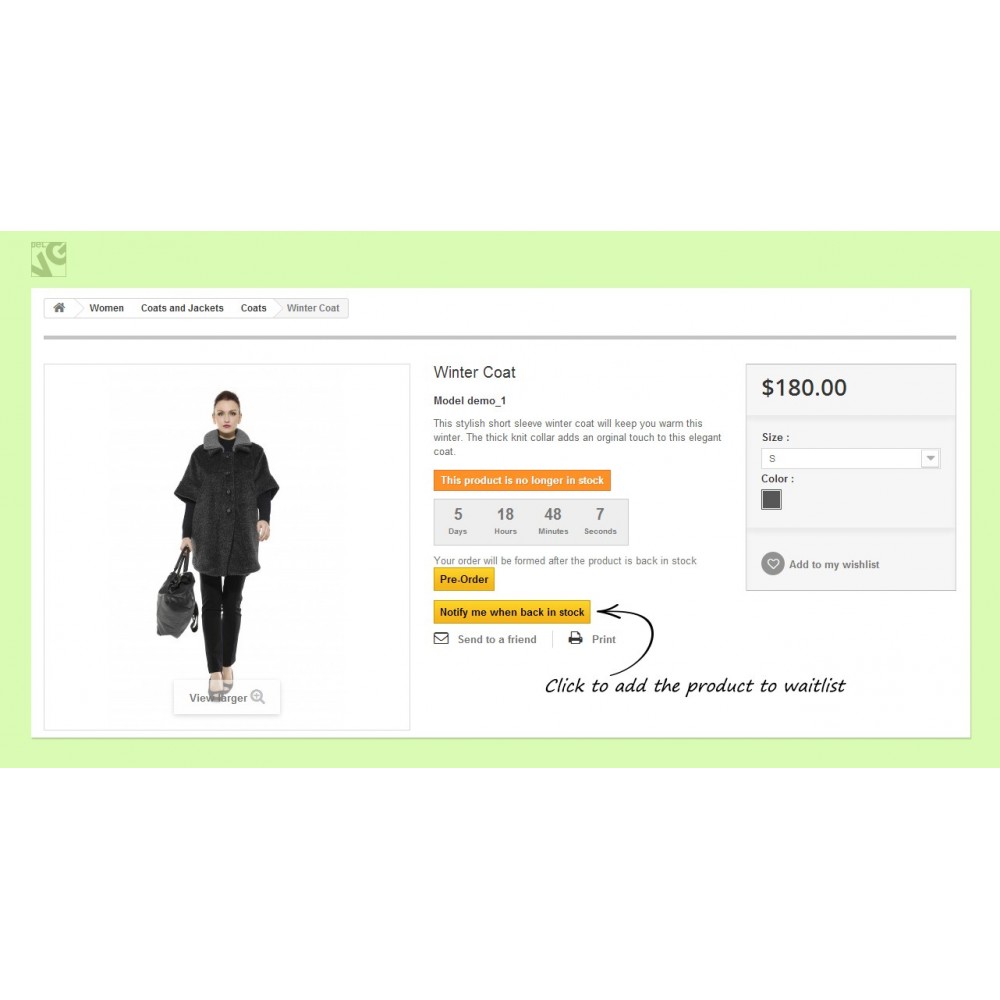Open the Coats breadcrumb
Screen dimensions: 1000x1000
(x=253, y=308)
